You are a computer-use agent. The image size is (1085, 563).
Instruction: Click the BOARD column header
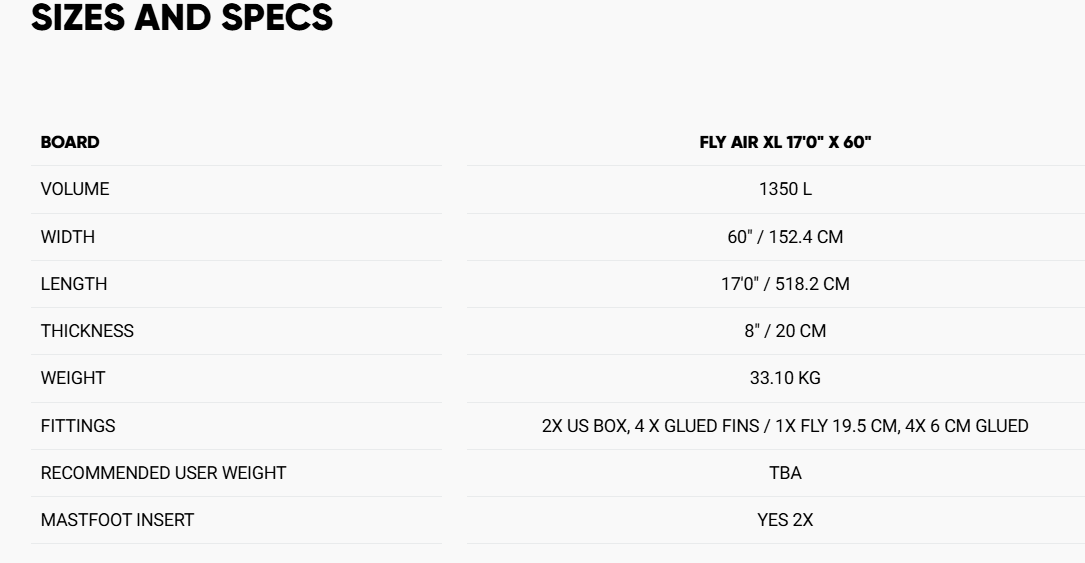(x=70, y=142)
